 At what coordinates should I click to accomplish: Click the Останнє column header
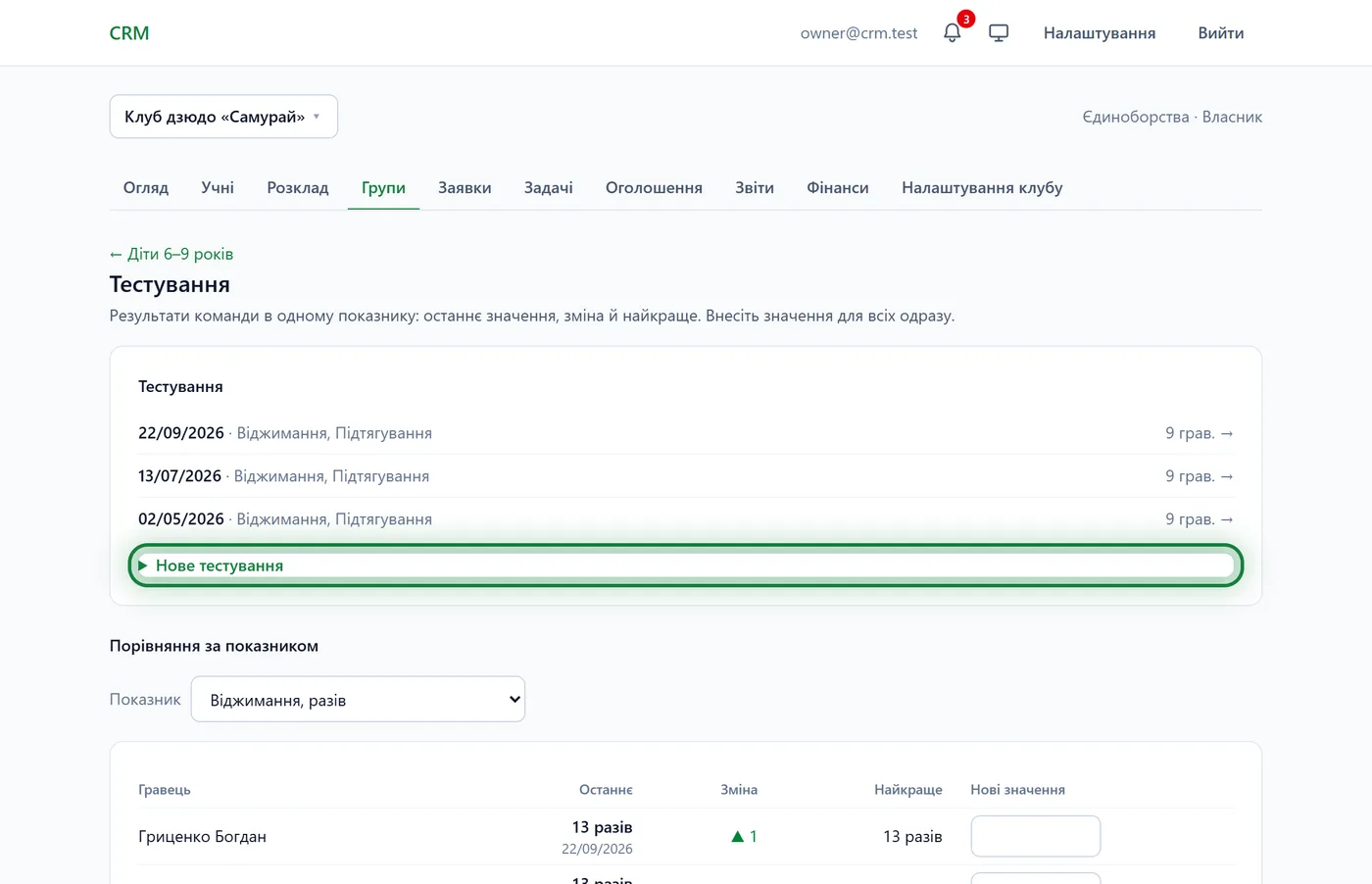tap(606, 790)
